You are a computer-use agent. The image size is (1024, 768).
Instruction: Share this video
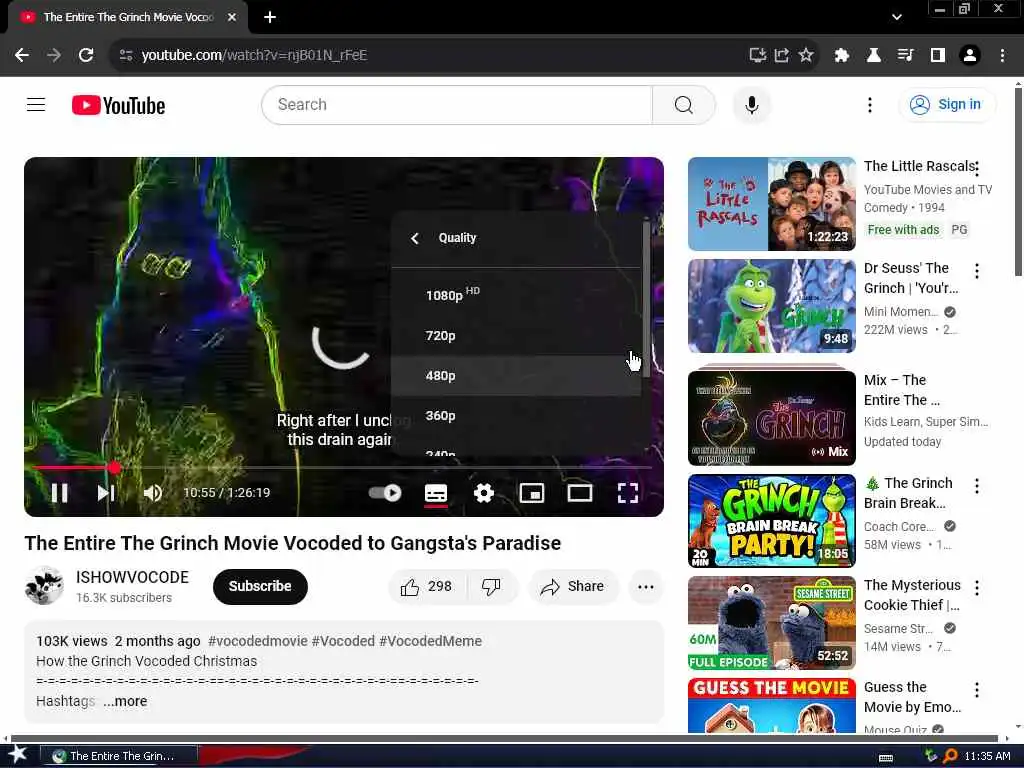[x=572, y=586]
